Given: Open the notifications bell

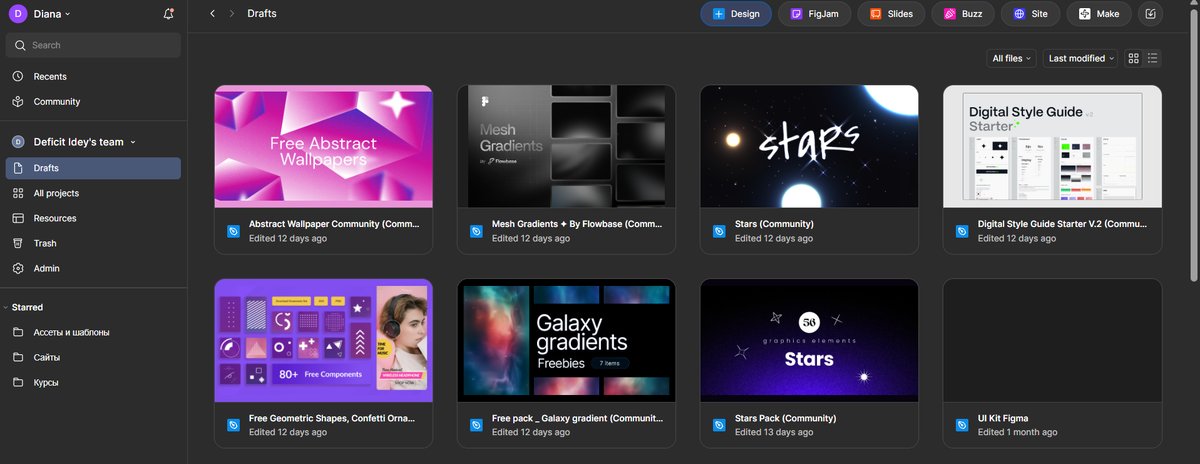Looking at the screenshot, I should pyautogui.click(x=168, y=14).
